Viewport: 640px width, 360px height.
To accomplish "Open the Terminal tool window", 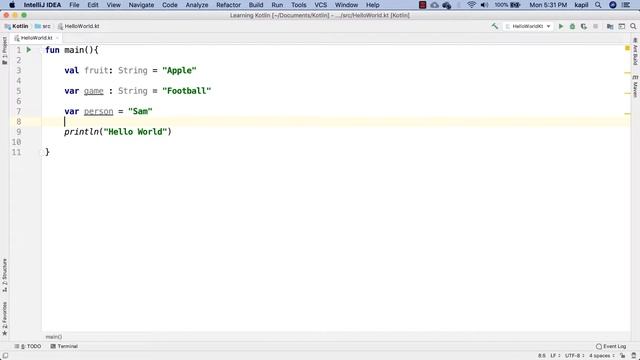I will coord(64,346).
